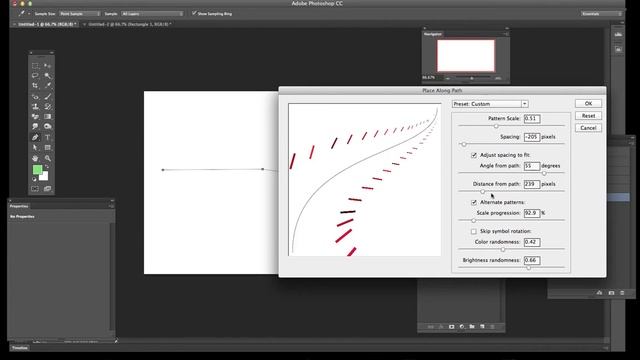Click the Navigator zoom slider
This screenshot has height=360, width=640.
pyautogui.click(x=472, y=78)
